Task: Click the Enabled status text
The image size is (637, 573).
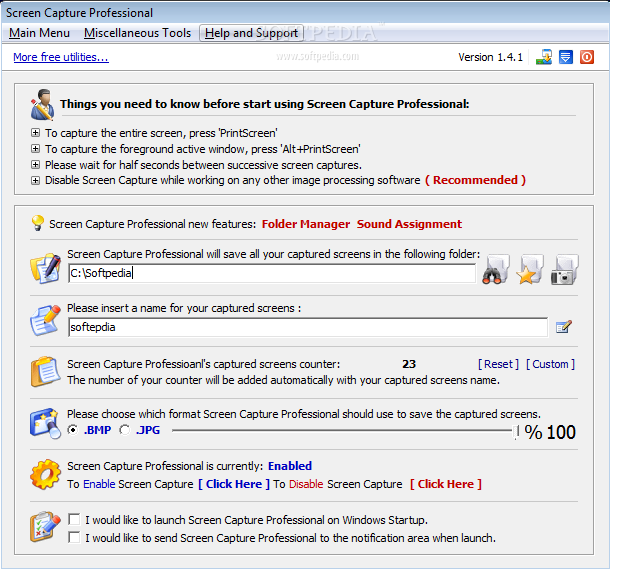Action: point(290,466)
